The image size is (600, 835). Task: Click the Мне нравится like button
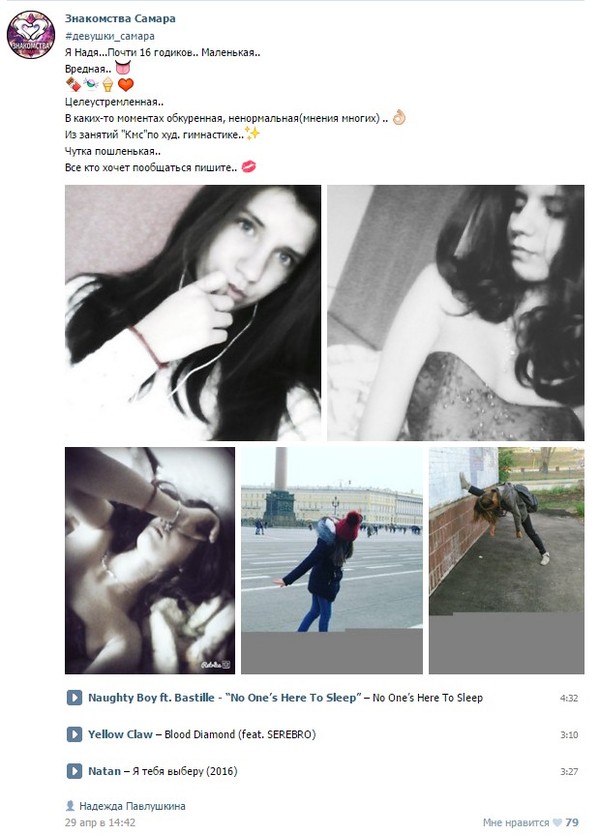[515, 823]
